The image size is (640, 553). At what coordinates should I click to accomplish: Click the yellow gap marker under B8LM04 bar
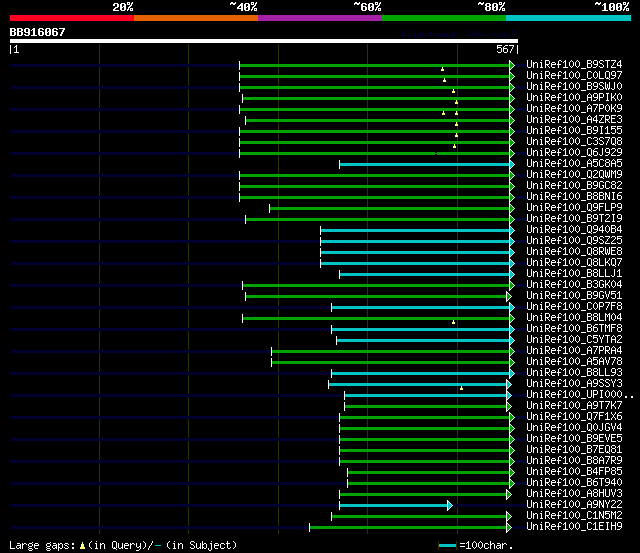click(453, 322)
